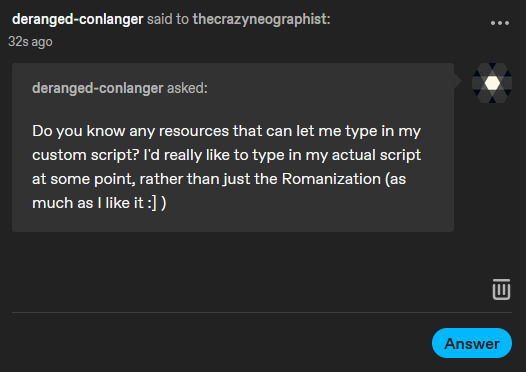The width and height of the screenshot is (526, 372).
Task: Click the hexagon avatar of deranged-conlanger
Action: [x=492, y=83]
